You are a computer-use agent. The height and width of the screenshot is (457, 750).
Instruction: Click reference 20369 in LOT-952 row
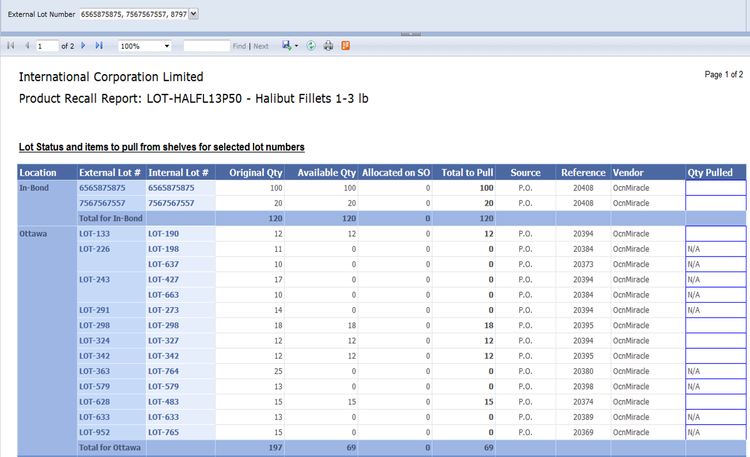(583, 433)
